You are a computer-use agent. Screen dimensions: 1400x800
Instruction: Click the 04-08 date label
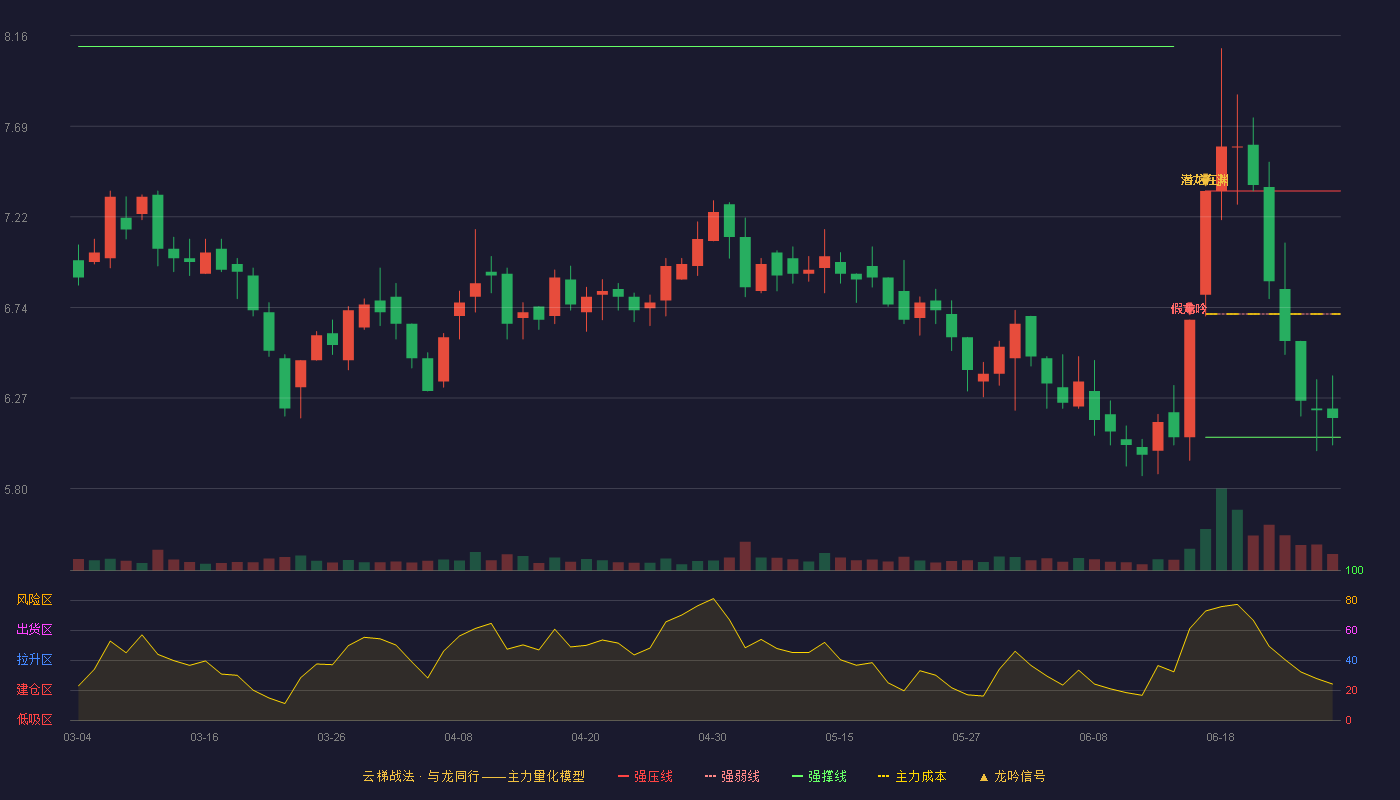(x=458, y=737)
